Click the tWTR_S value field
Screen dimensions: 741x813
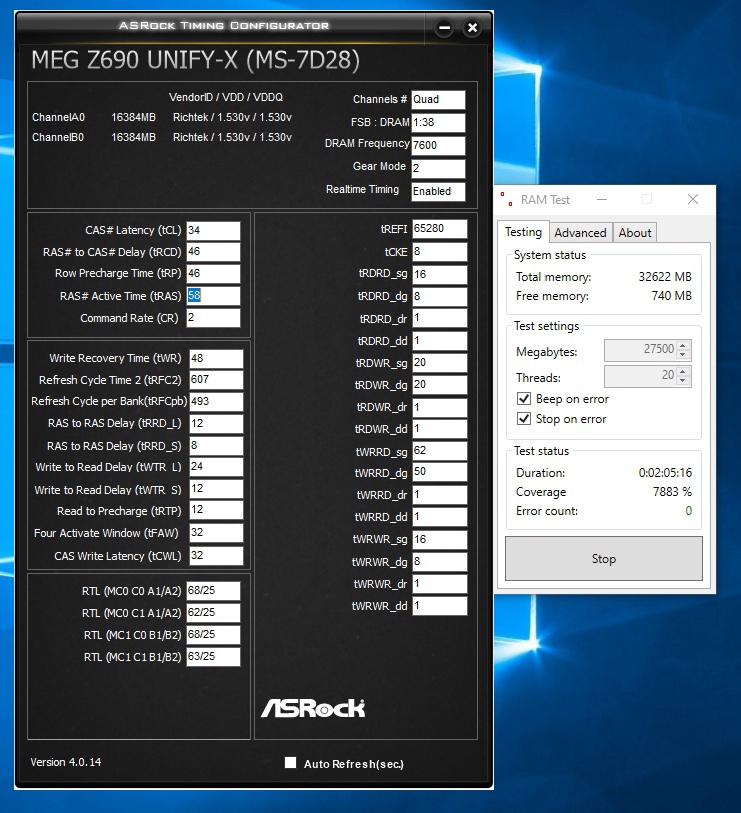216,489
